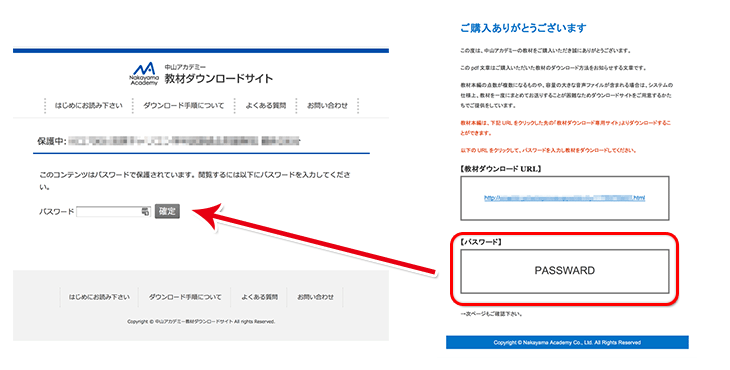Open はじめにお読み下さい in top navigation
730x370 pixels.
88,106
